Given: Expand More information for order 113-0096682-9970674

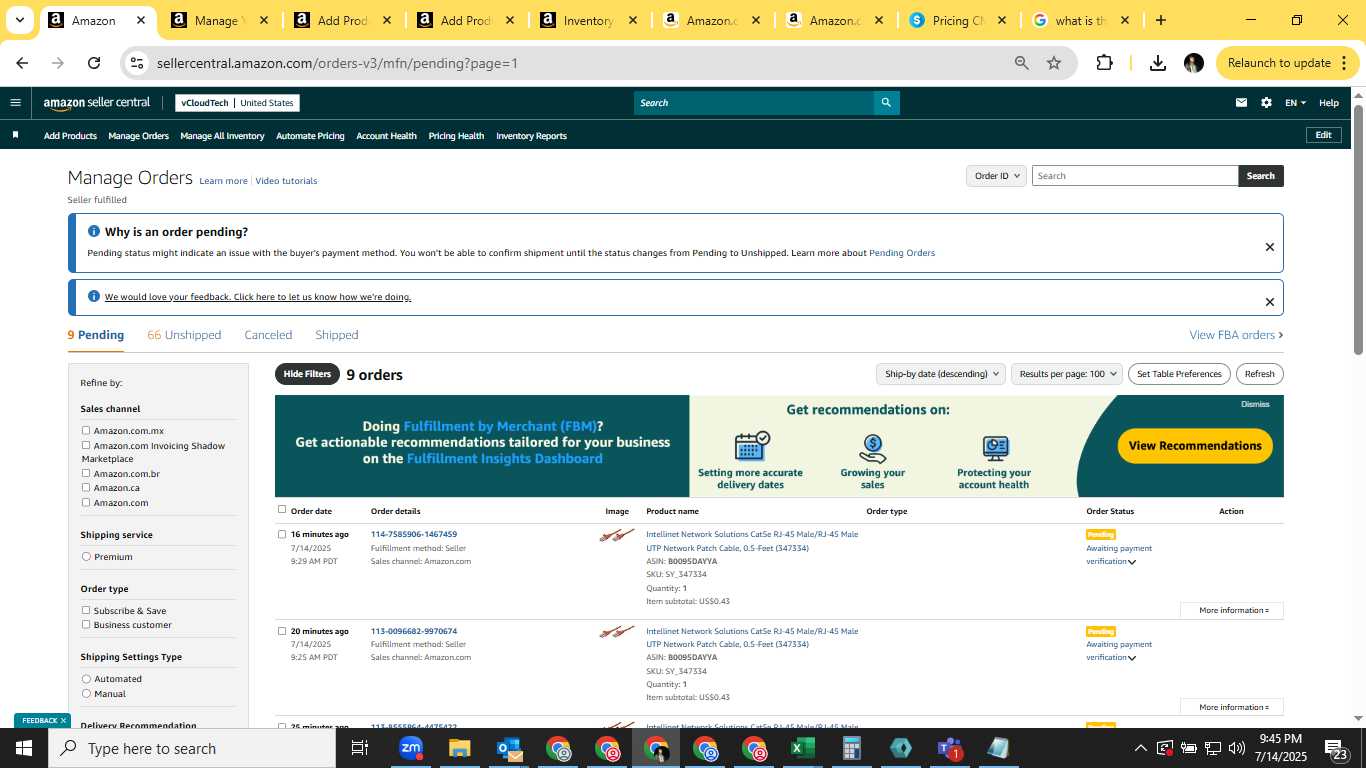Looking at the screenshot, I should tap(1232, 707).
